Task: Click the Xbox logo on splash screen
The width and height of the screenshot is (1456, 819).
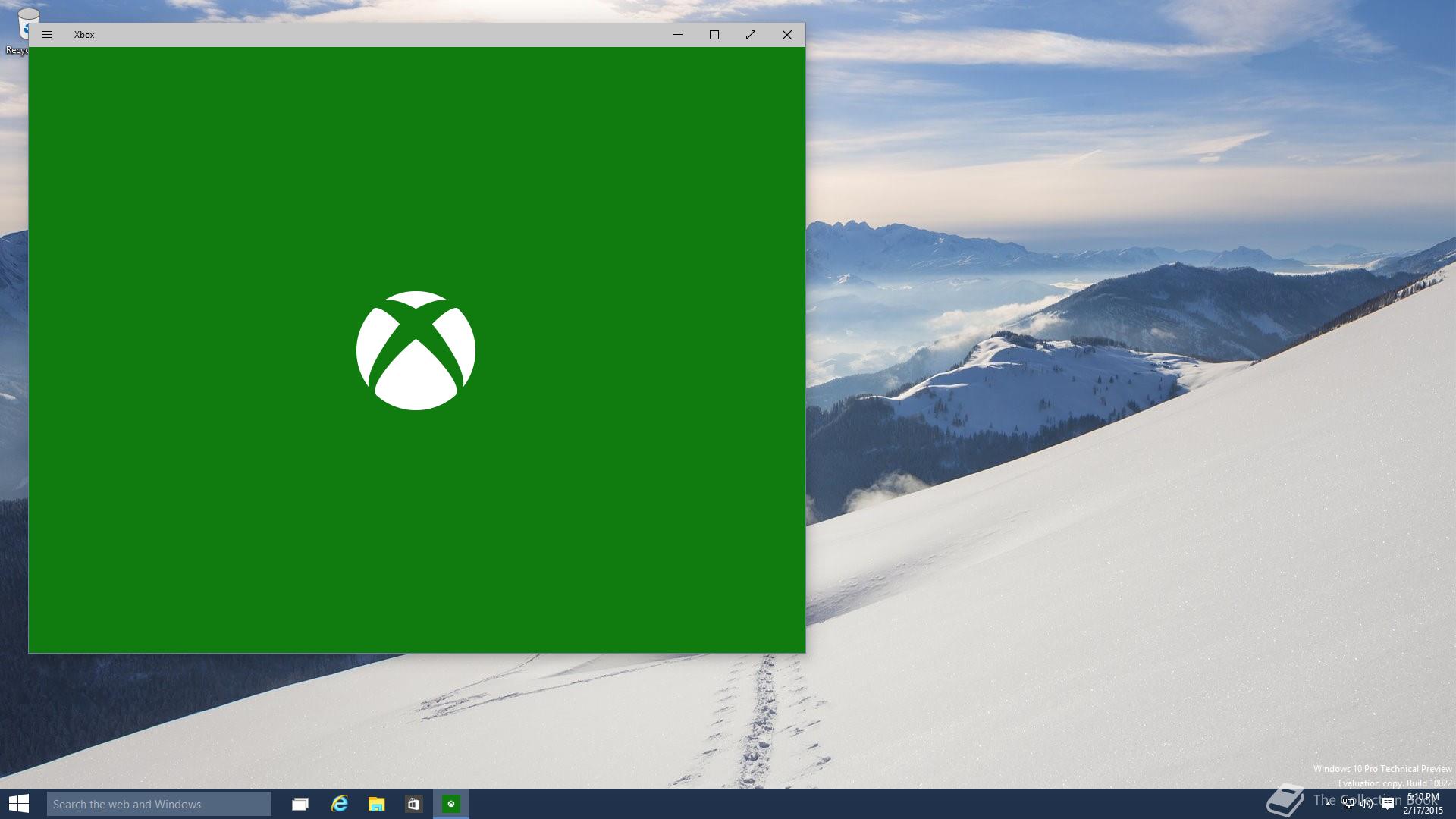Action: tap(416, 350)
